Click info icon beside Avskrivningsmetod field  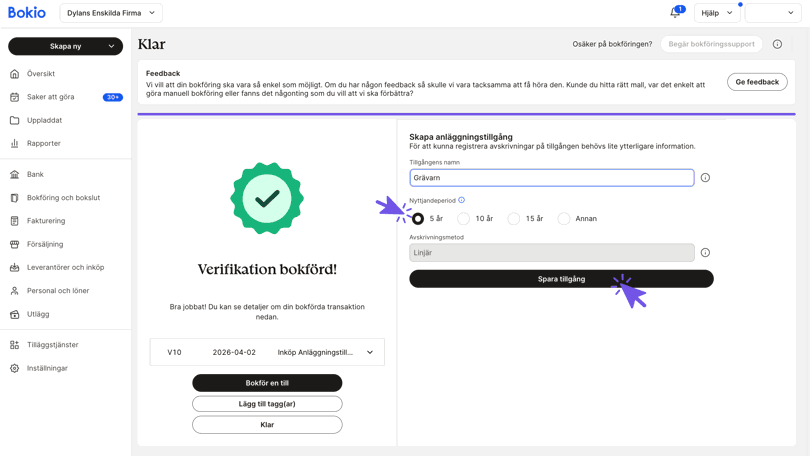(x=705, y=253)
